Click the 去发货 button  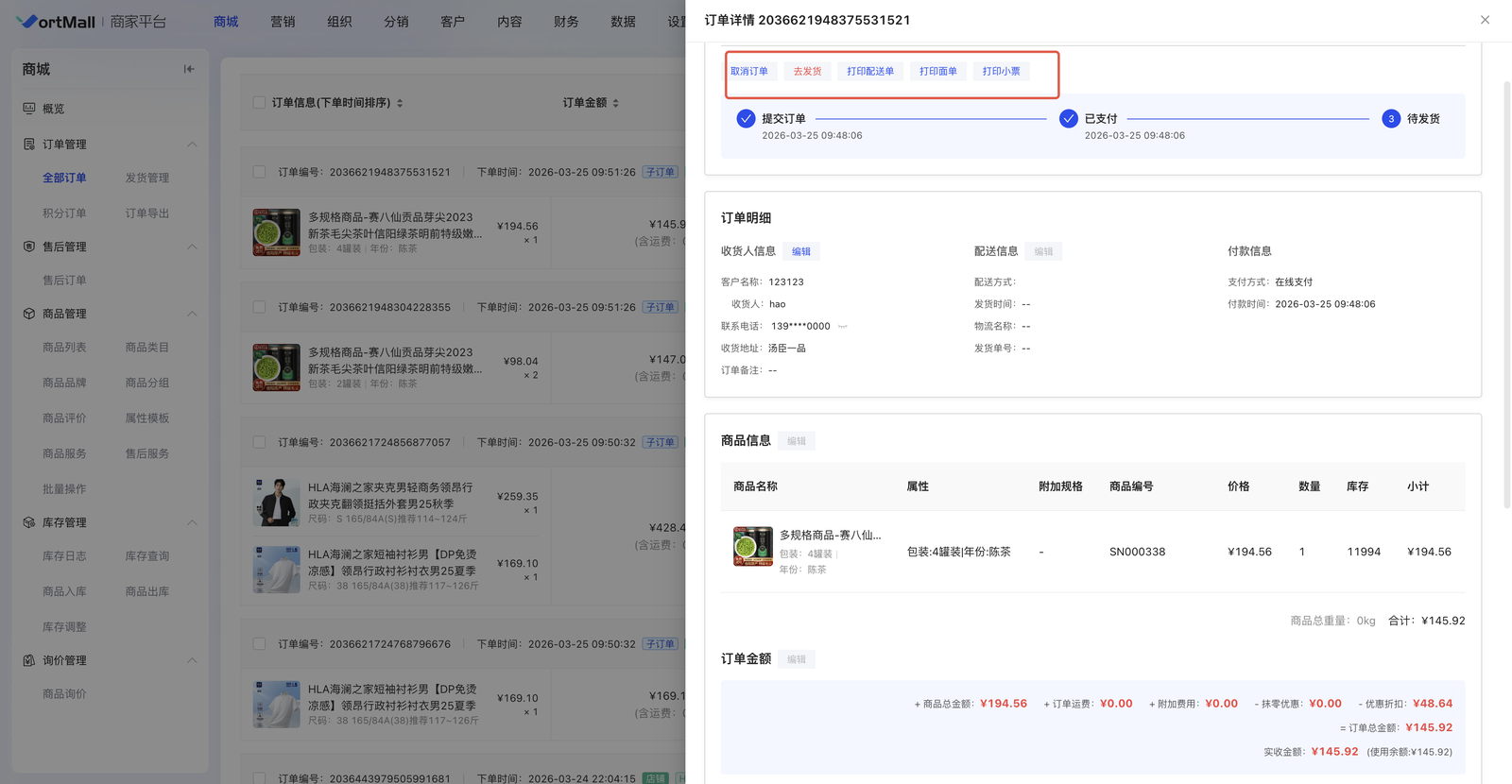[807, 72]
